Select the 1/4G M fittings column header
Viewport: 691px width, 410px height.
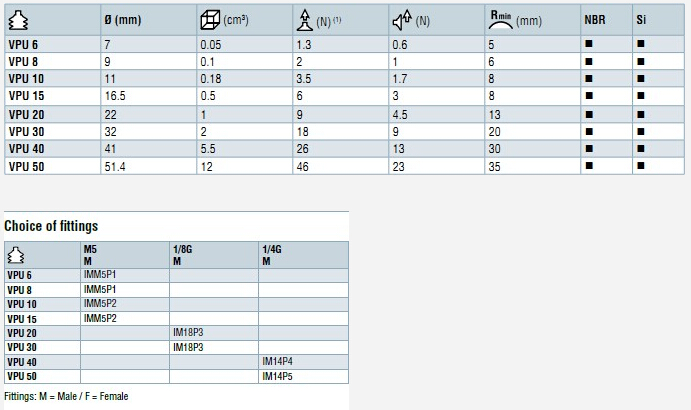click(x=271, y=254)
